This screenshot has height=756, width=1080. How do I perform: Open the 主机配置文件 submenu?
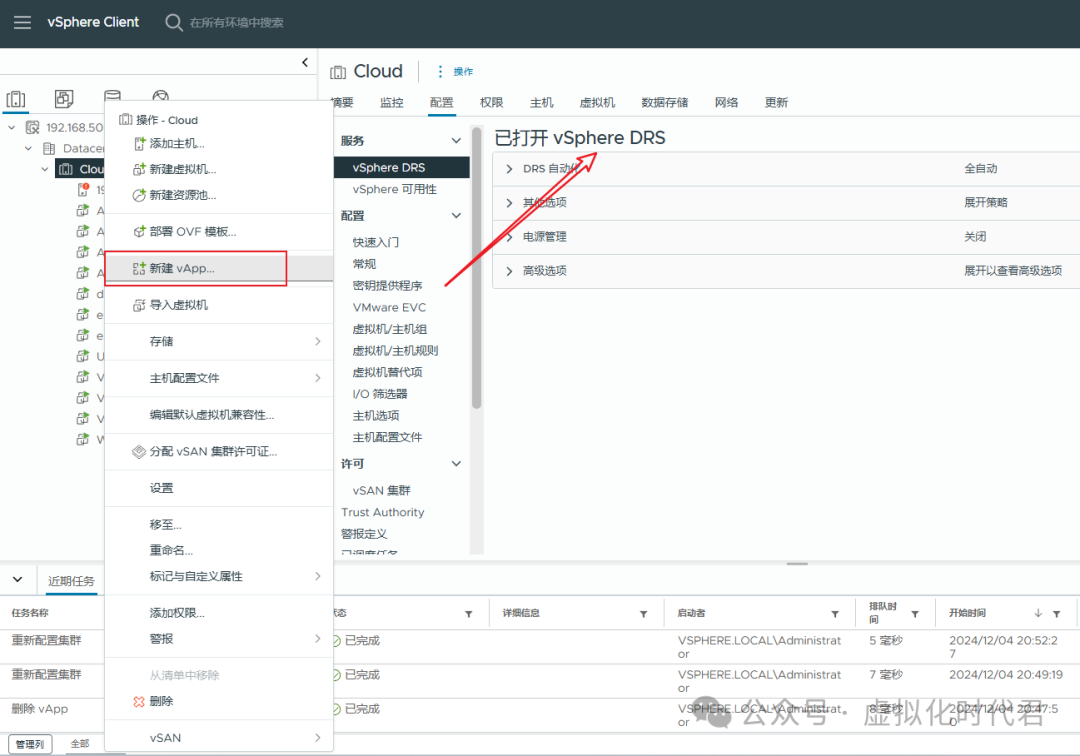[218, 378]
